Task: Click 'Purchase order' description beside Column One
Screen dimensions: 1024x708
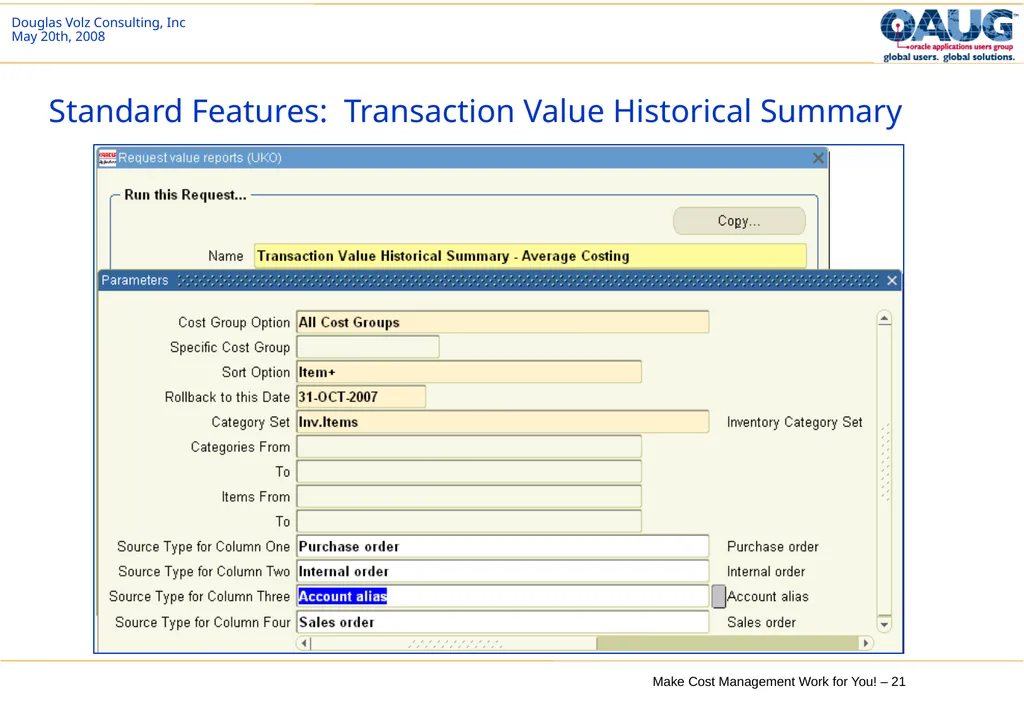Action: [773, 547]
